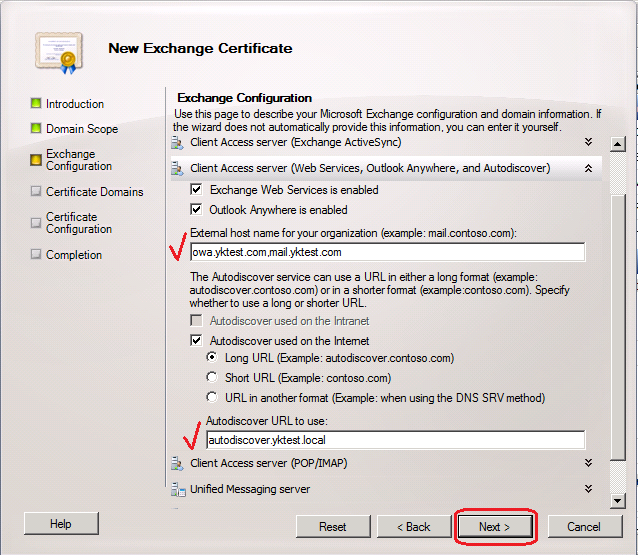Click the yellow Exchange Configuration step indicator
Image resolution: width=638 pixels, height=555 pixels.
click(36, 159)
